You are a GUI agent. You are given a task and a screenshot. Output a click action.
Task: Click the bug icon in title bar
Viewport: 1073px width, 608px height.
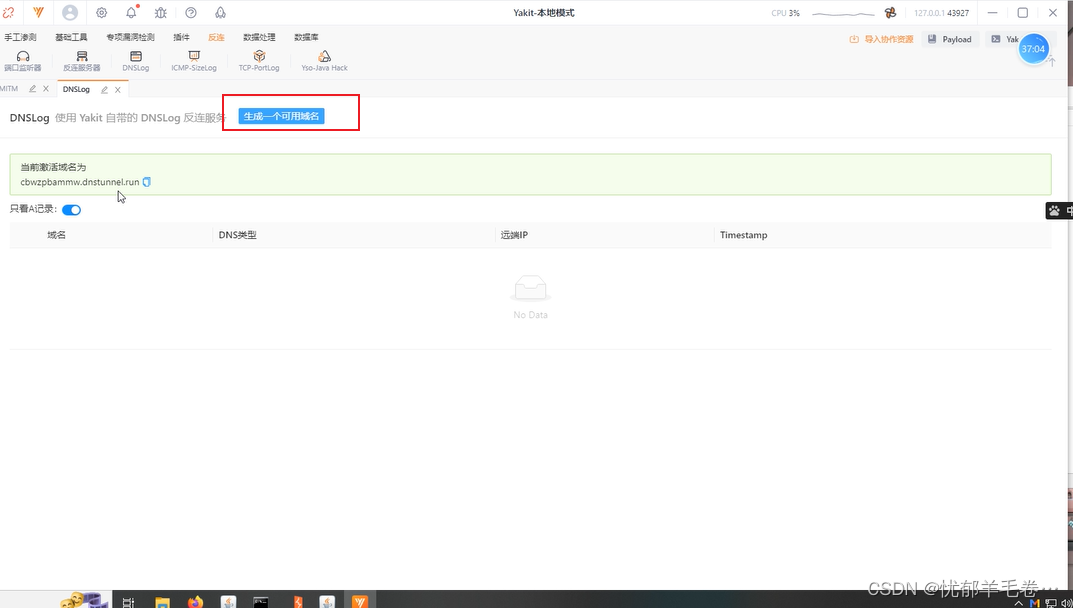(x=161, y=12)
